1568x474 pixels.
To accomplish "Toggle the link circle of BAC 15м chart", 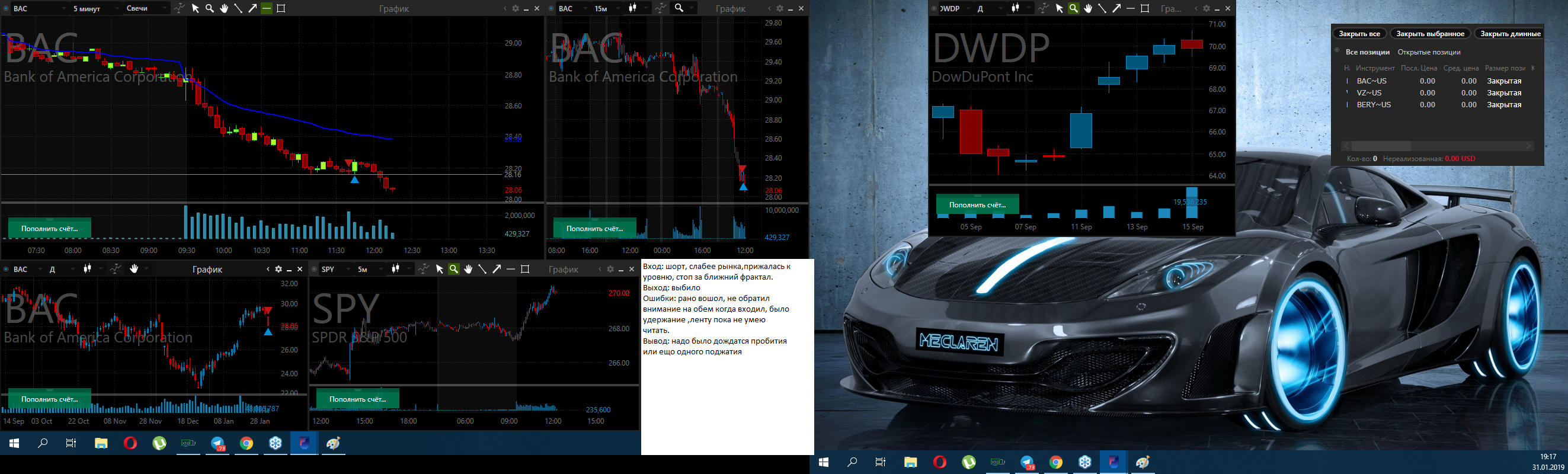I will pos(552,8).
